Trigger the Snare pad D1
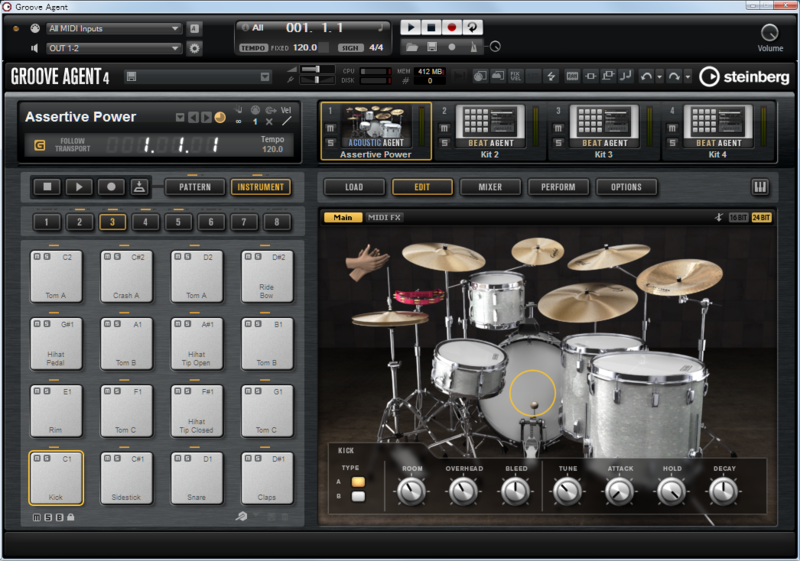800x561 pixels. (196, 478)
